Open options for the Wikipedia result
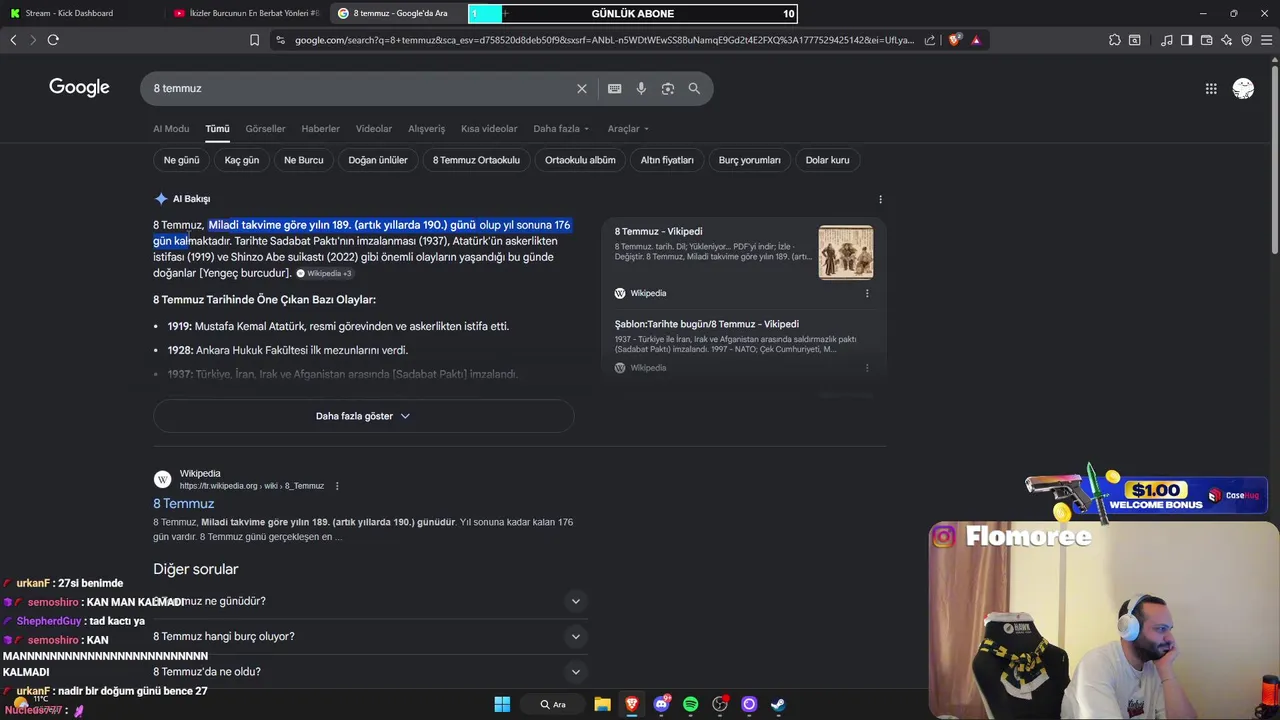Screen dimensions: 1280x720 coord(337,486)
